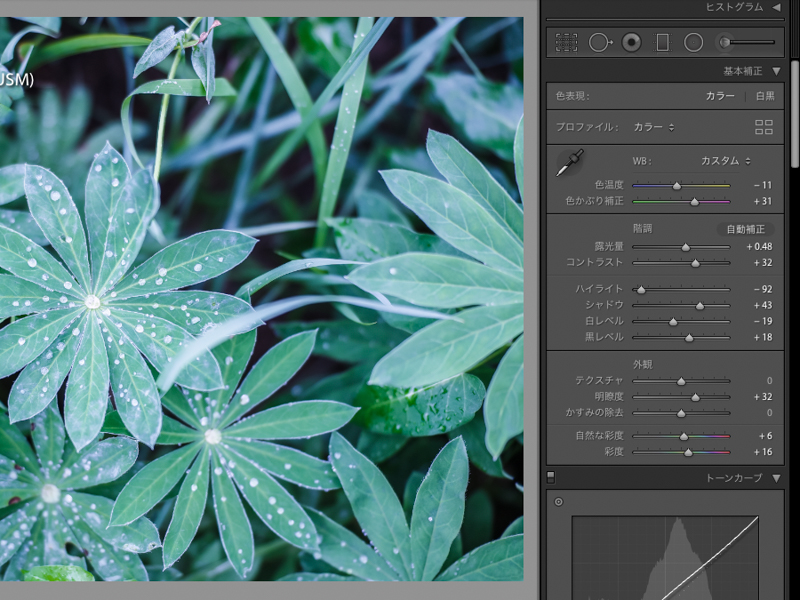Adjust the コントラスト slider

[x=681, y=263]
